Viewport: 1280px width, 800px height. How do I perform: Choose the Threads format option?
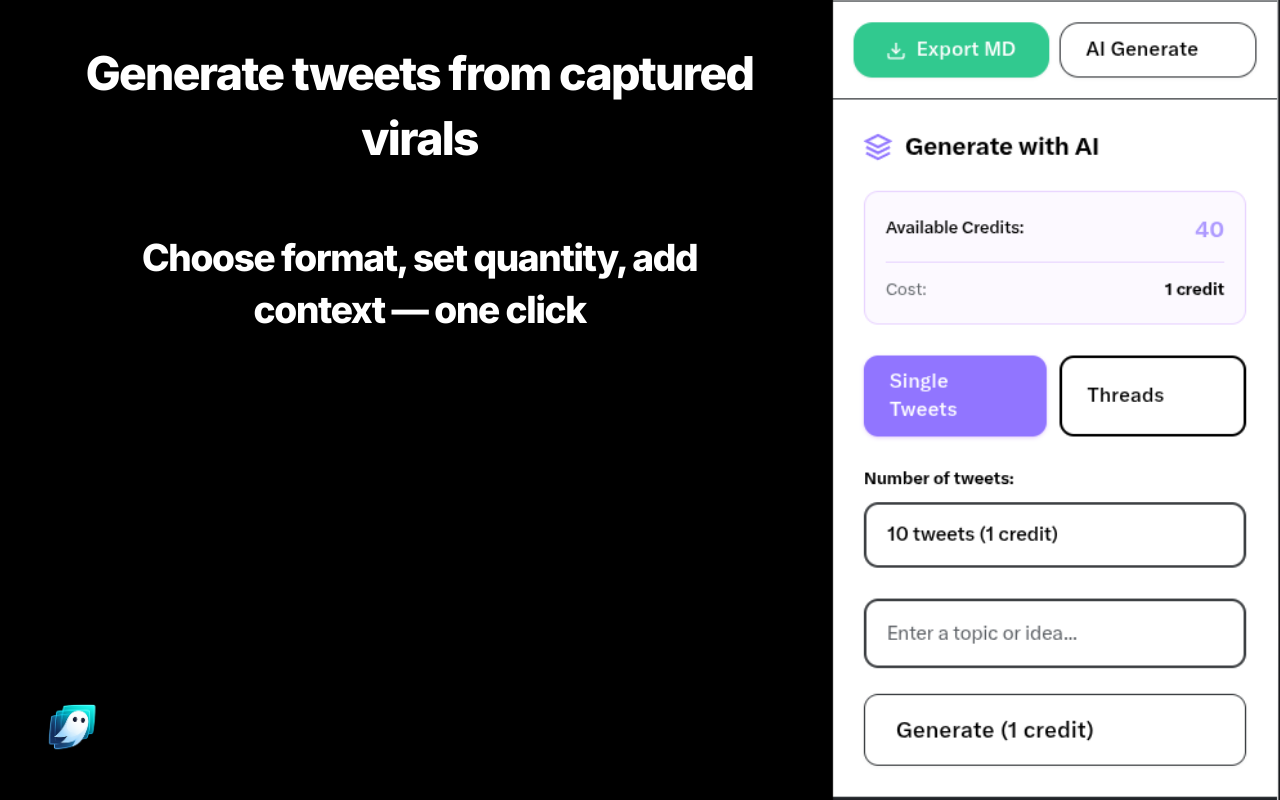pos(1152,396)
